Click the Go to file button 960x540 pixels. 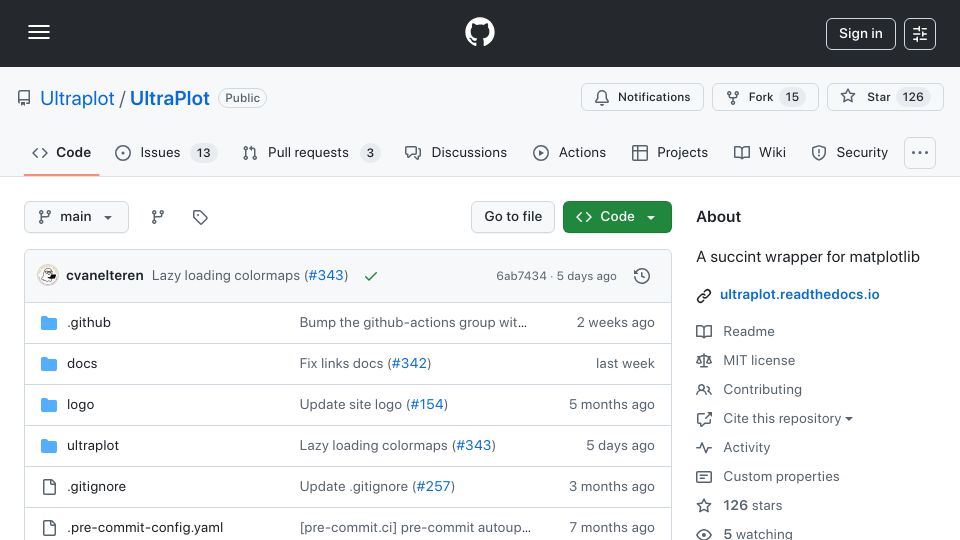click(x=513, y=217)
